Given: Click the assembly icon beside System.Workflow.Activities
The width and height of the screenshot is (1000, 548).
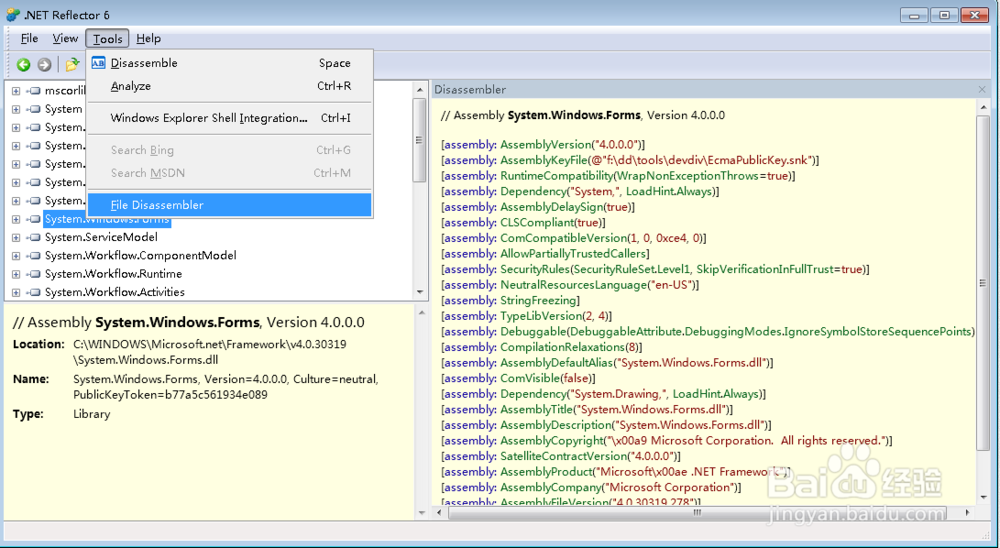Looking at the screenshot, I should pyautogui.click(x=33, y=292).
